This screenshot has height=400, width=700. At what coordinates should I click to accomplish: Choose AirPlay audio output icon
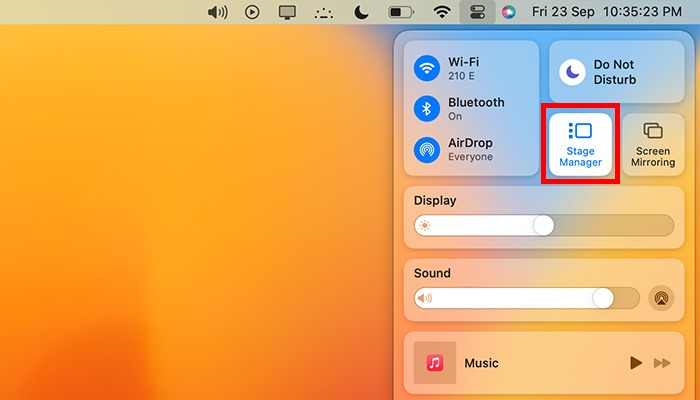tap(661, 298)
